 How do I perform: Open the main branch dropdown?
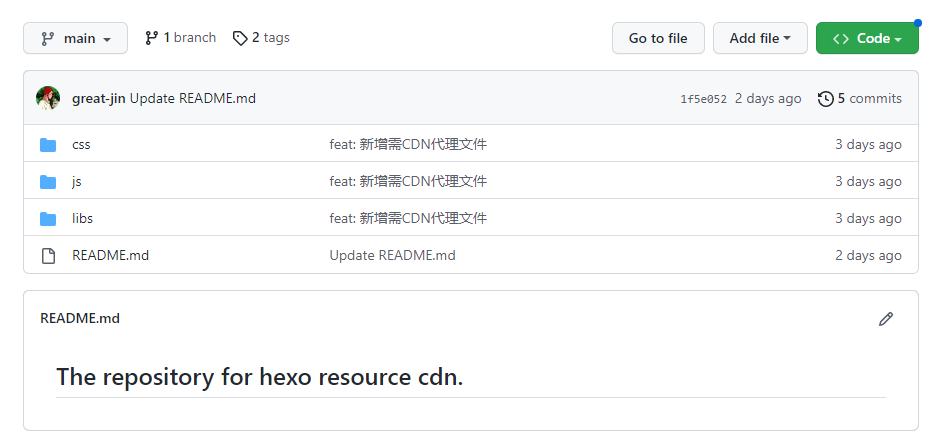(76, 38)
